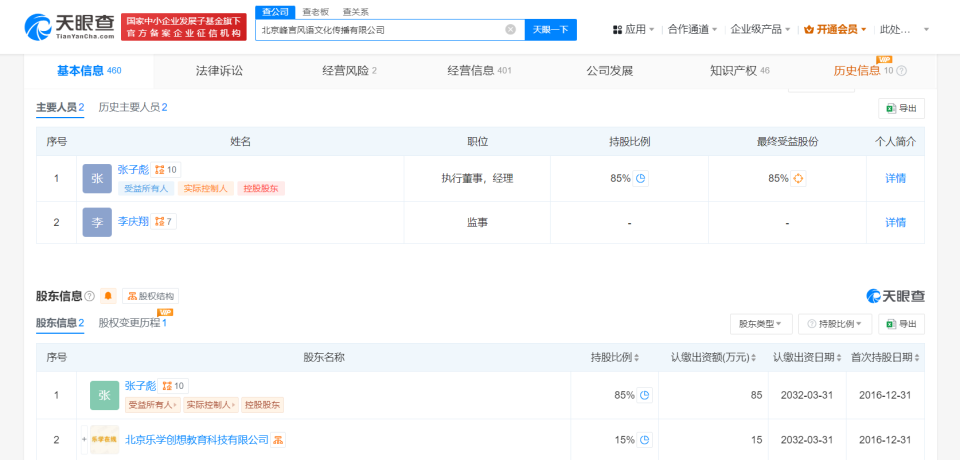Click the Tianyancha logo at top left
Viewport: 960px width, 460px height.
(x=66, y=27)
